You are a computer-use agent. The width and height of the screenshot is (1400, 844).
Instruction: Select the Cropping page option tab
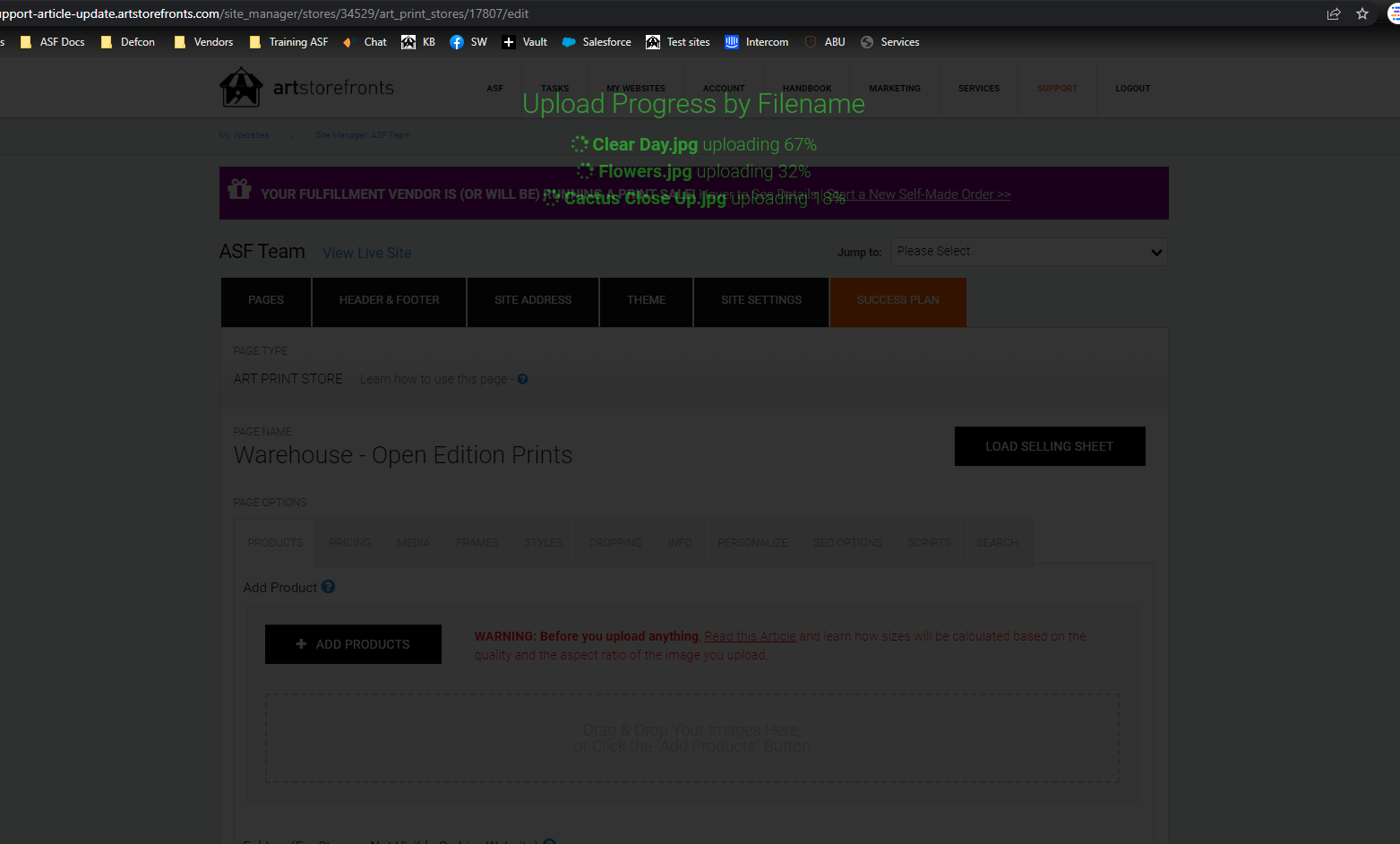point(615,543)
